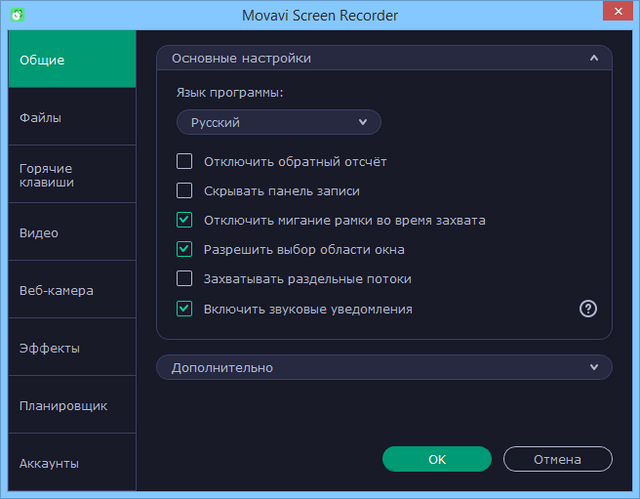
Task: Switch to the 'Файлы' tab
Action: 72,117
